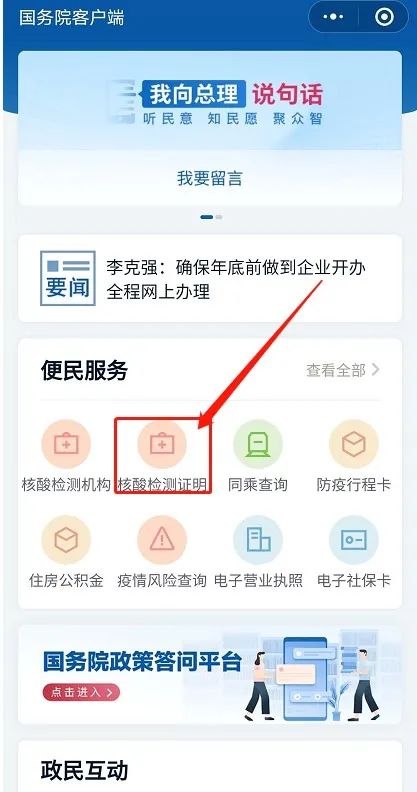The image size is (417, 792).
Task: Open mini program three-dots menu
Action: coord(333,17)
